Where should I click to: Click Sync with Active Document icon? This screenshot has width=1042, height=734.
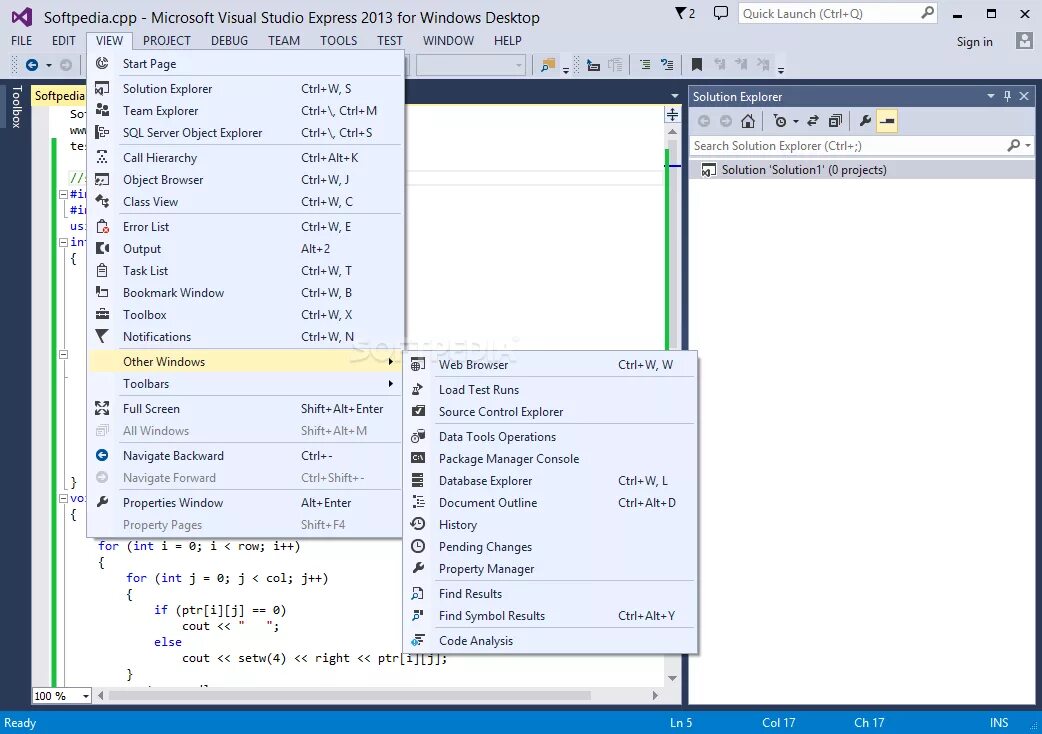[813, 121]
